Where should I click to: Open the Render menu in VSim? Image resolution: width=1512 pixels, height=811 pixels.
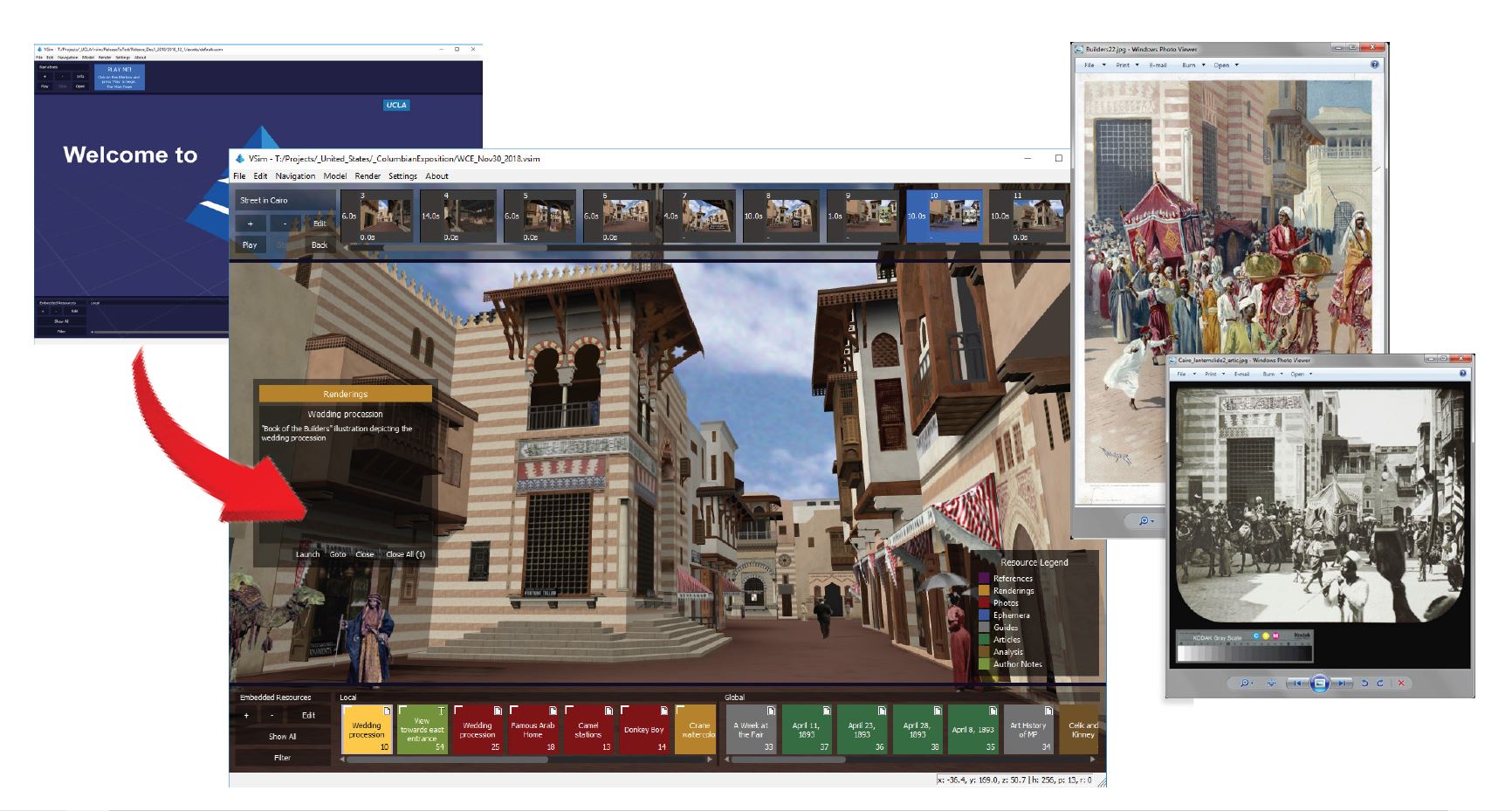pyautogui.click(x=367, y=176)
